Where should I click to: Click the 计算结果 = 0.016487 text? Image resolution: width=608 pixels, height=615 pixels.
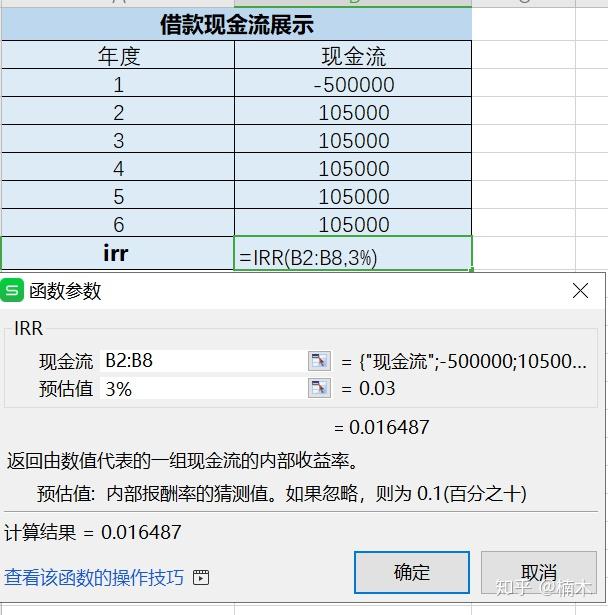click(93, 533)
